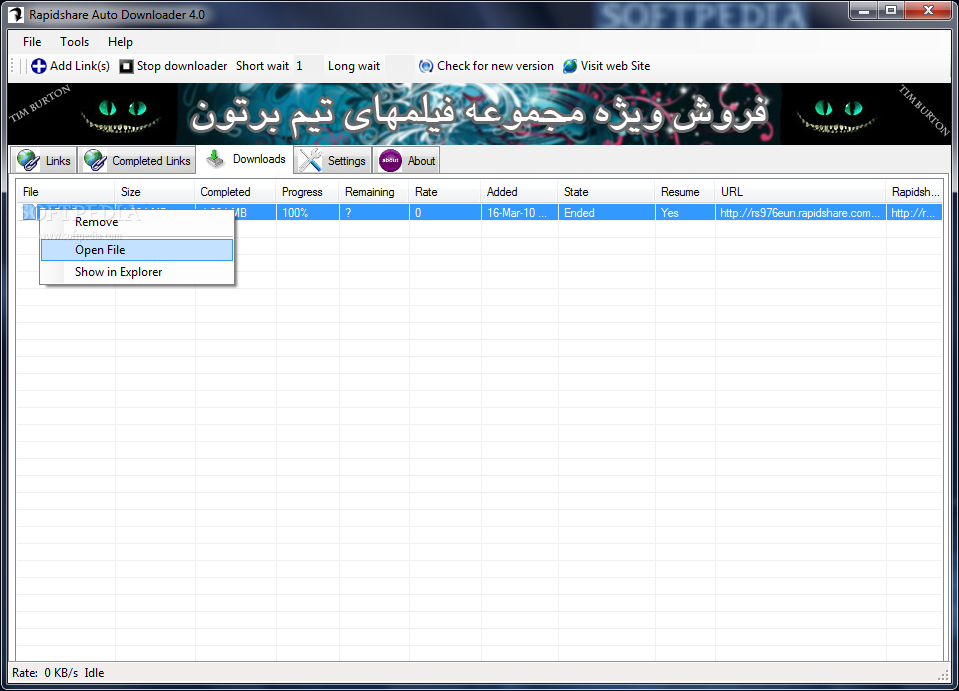Click the toolbar drag grip handle
This screenshot has width=959, height=691.
coord(13,66)
